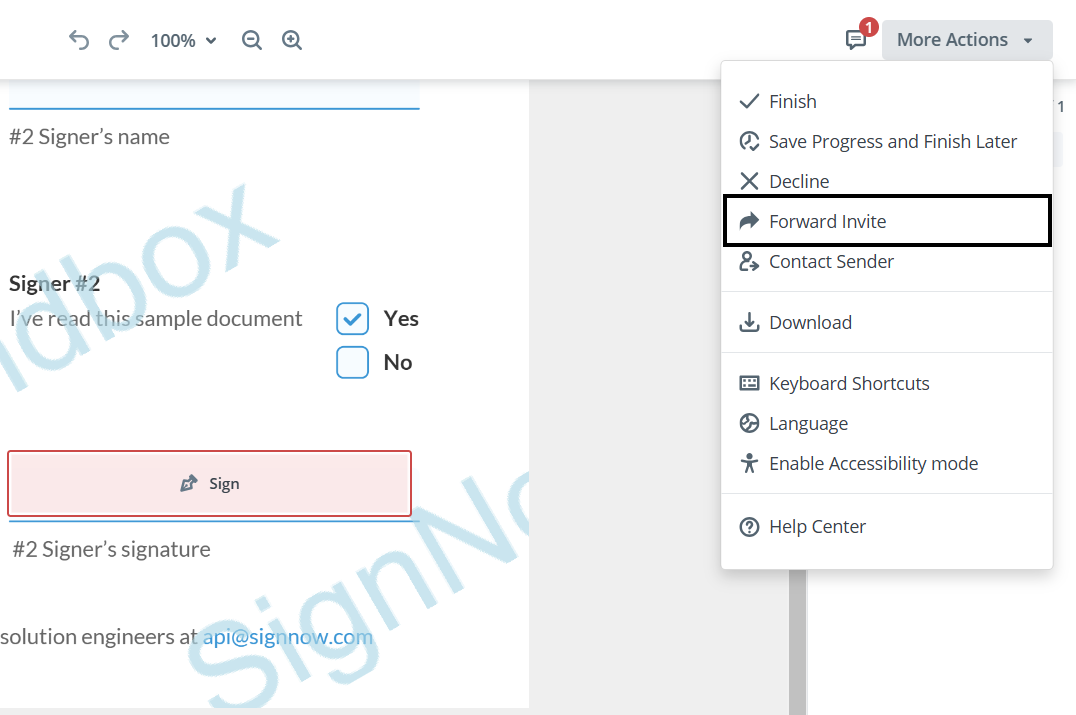
Task: Undo the last action
Action: tap(79, 40)
